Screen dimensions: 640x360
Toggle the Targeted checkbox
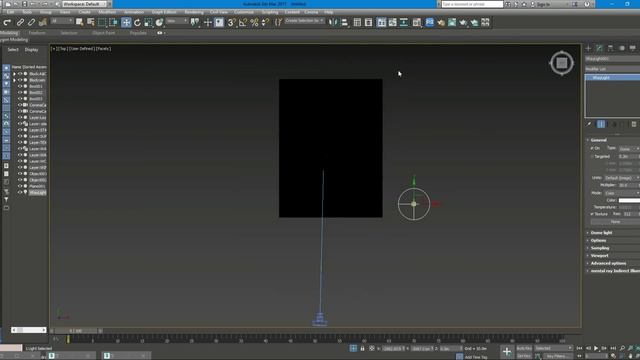[x=592, y=156]
